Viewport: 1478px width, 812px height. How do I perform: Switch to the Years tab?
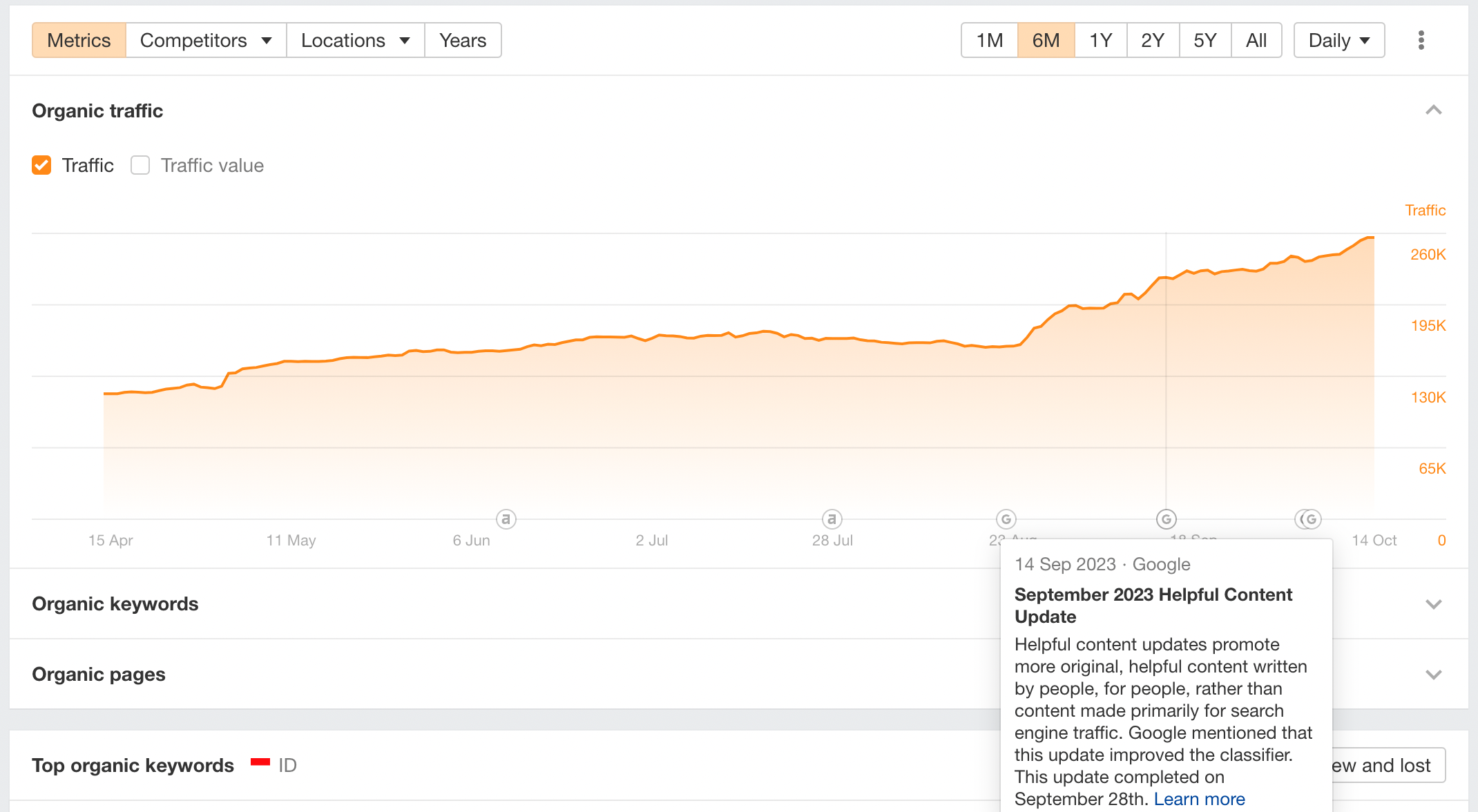coord(463,40)
